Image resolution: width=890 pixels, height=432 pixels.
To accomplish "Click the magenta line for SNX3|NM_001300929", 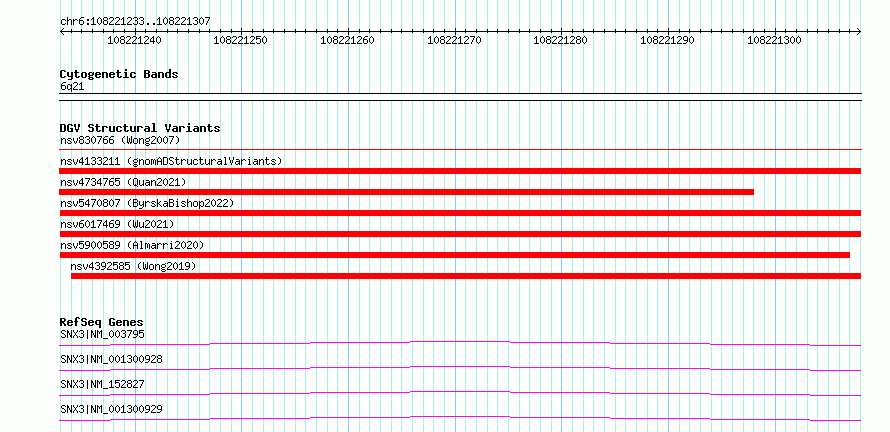I will click(x=460, y=418).
